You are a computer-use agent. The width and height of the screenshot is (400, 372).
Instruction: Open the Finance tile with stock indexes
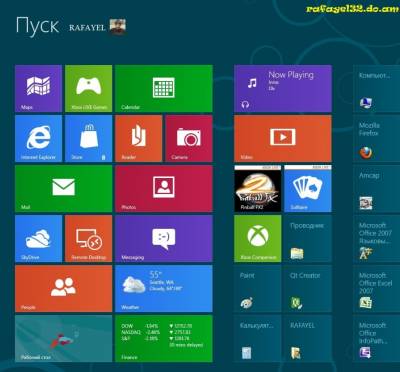(x=164, y=339)
